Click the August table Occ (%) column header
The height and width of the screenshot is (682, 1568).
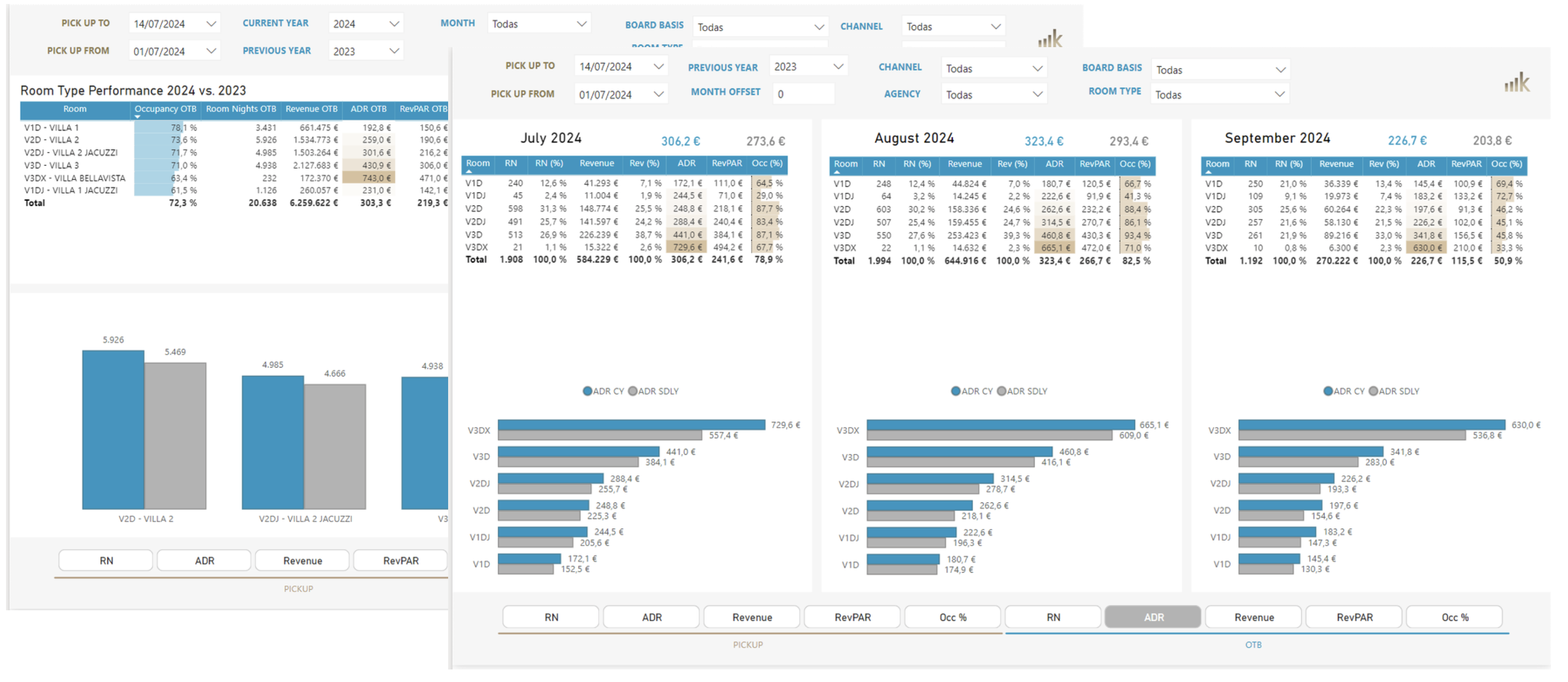pos(1135,164)
